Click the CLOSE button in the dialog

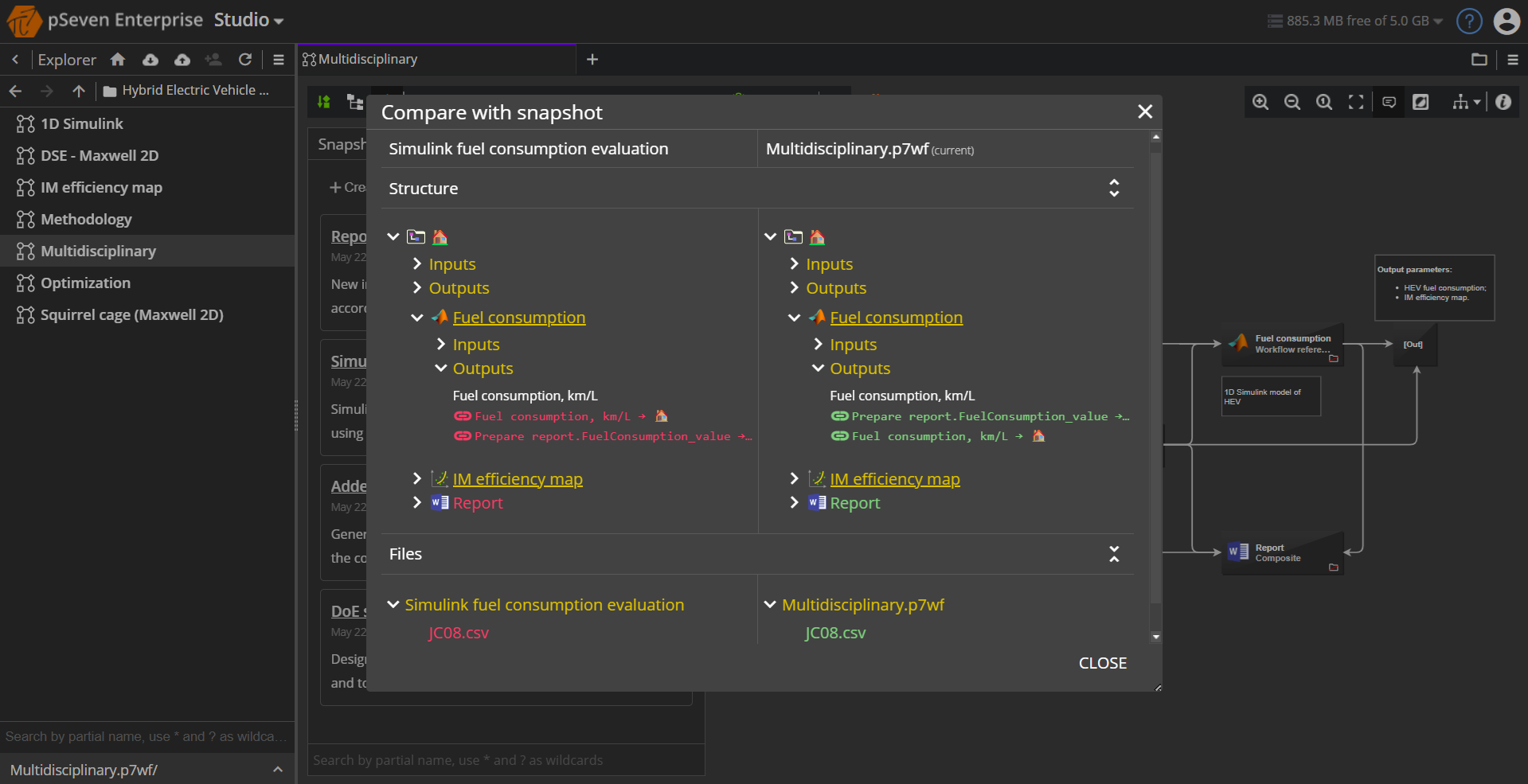click(1103, 663)
